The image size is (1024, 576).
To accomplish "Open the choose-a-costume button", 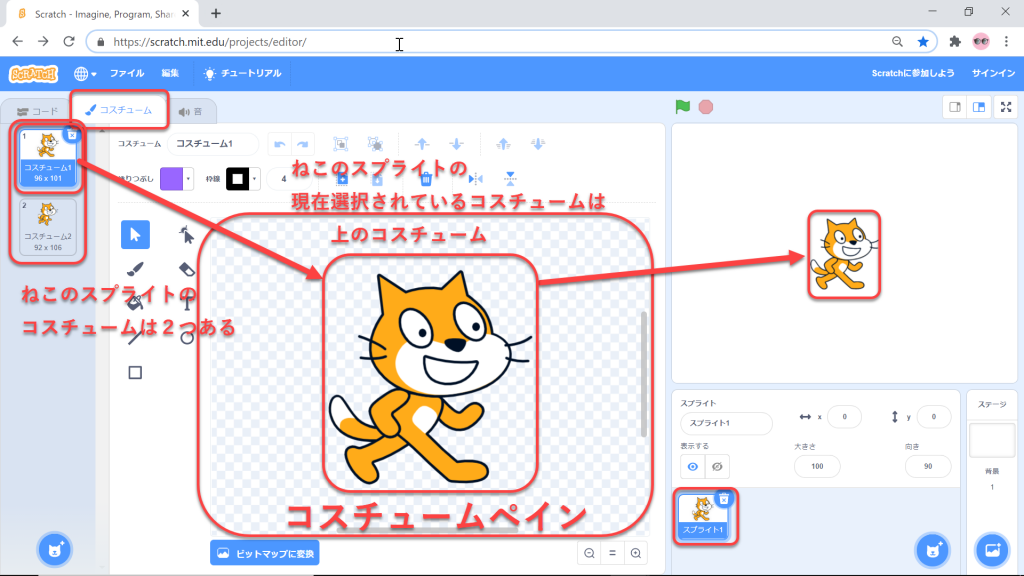I will click(55, 550).
